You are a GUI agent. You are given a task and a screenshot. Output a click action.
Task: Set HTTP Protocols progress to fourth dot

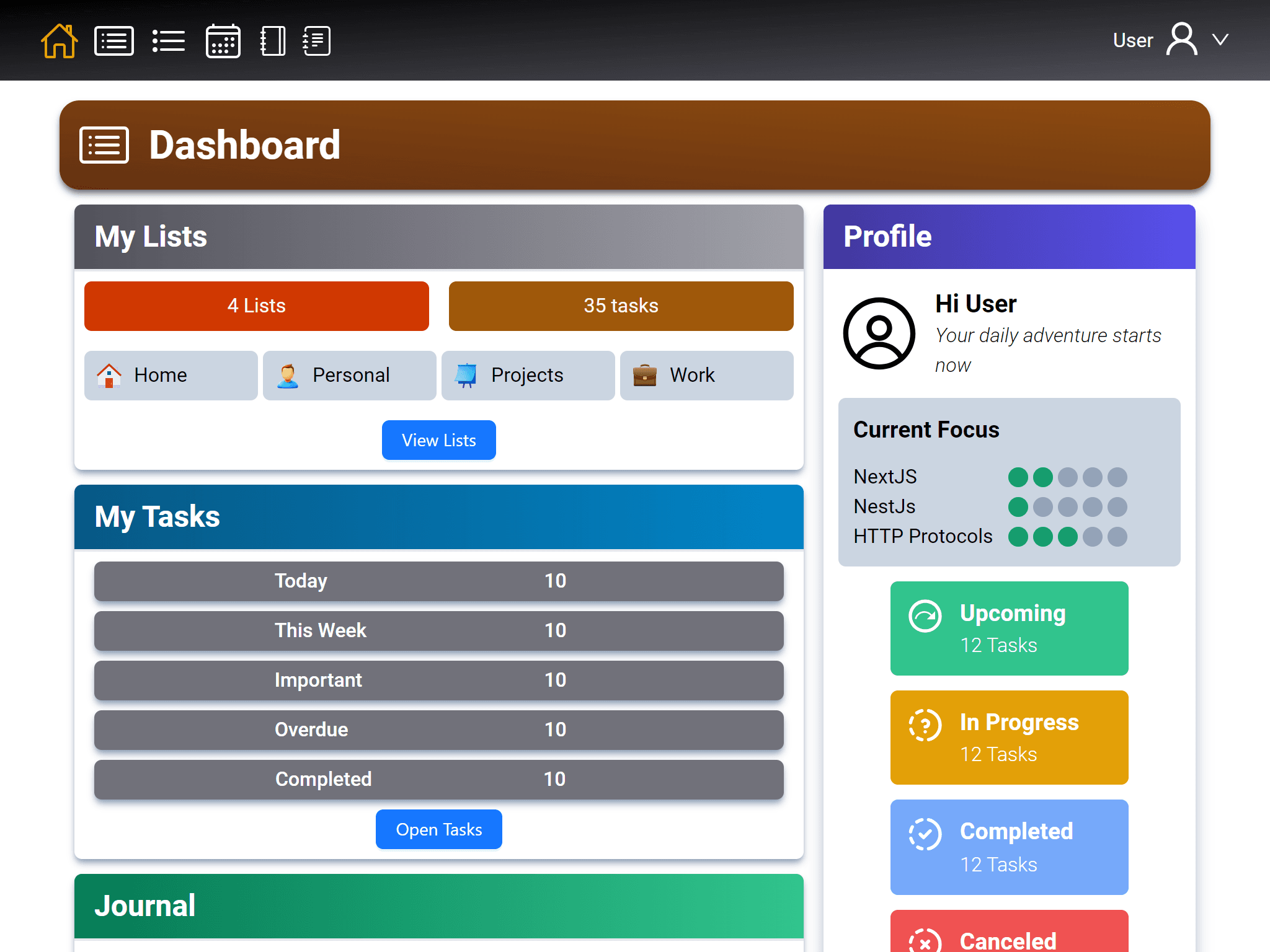coord(1093,537)
